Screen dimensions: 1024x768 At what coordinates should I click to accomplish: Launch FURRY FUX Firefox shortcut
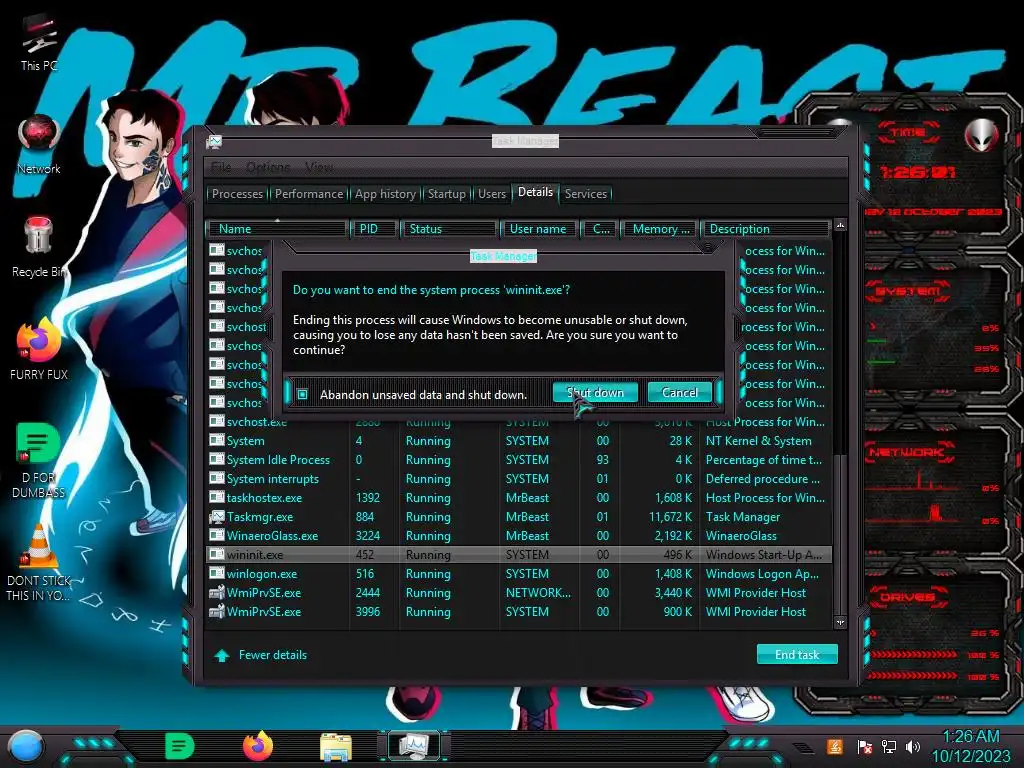pyautogui.click(x=39, y=349)
